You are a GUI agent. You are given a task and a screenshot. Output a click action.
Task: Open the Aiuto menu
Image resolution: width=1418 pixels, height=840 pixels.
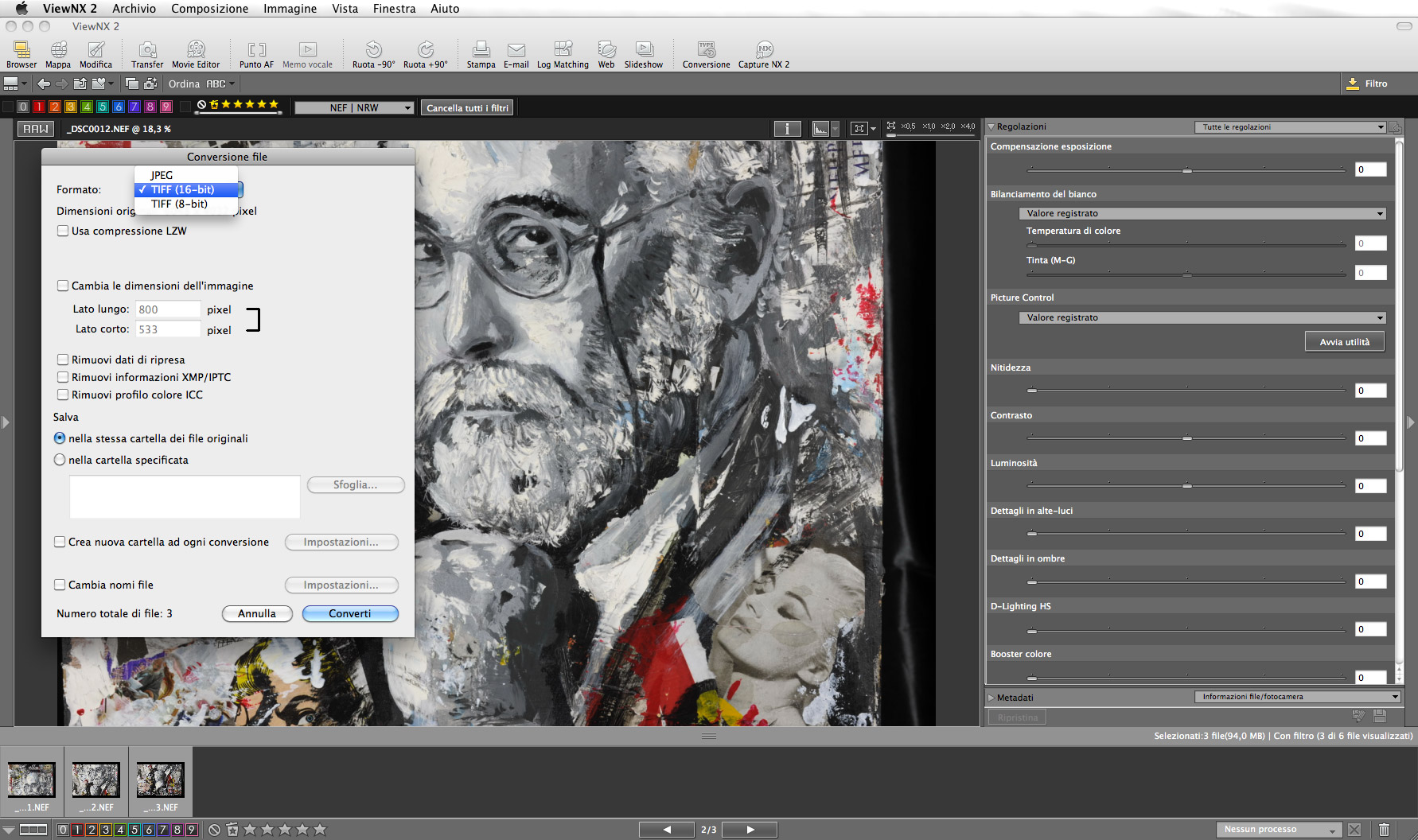445,9
